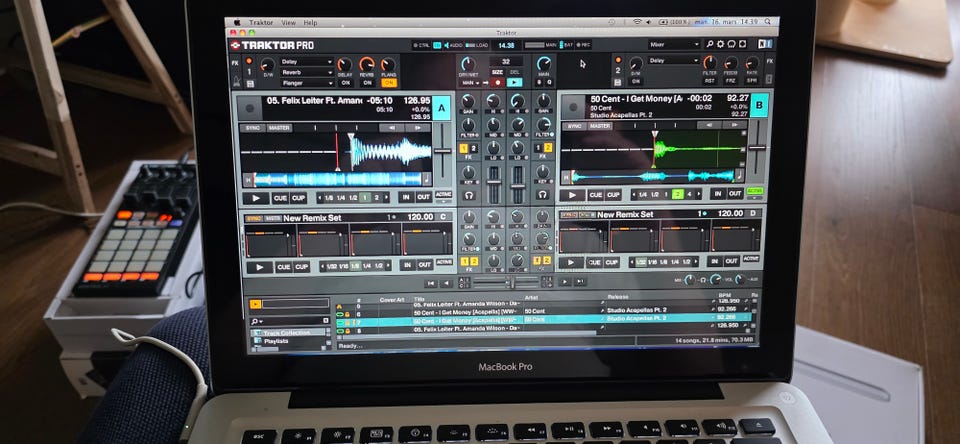The image size is (960, 444).
Task: Toggle Deck B loop ACTIVE button
Action: tap(755, 190)
